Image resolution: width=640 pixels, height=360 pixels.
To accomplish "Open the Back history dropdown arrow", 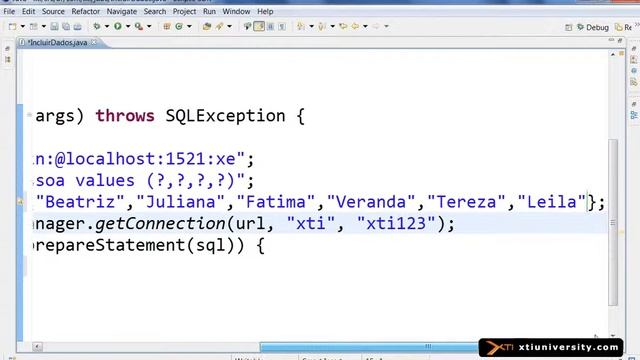I will pos(365,27).
